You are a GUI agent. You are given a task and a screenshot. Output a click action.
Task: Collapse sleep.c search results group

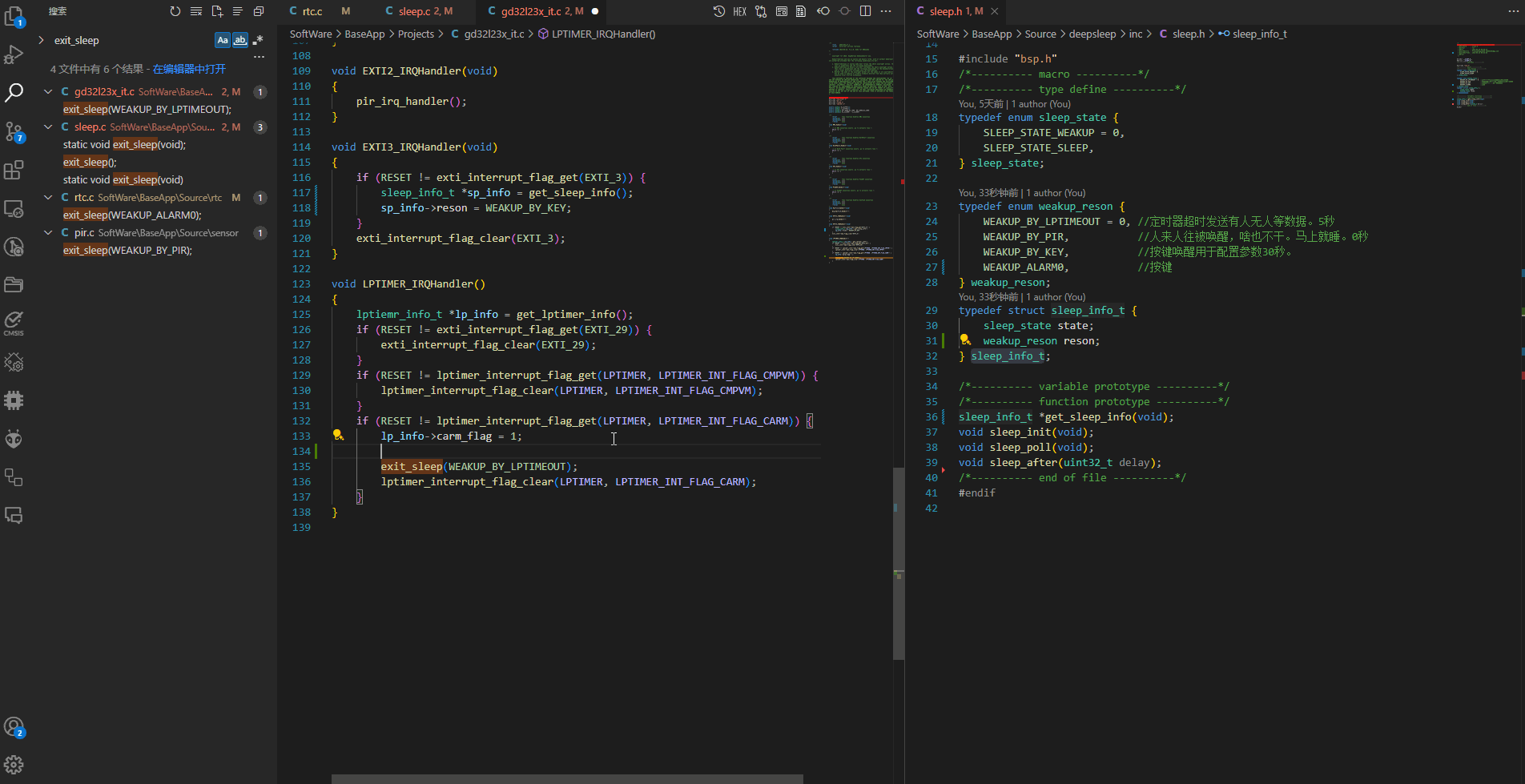pyautogui.click(x=48, y=127)
